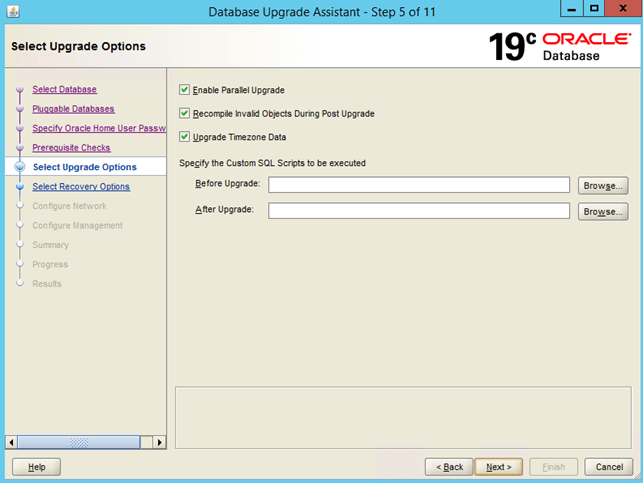Browse for the Before Upgrade script
Screen dimensions: 643x483
[x=603, y=186]
